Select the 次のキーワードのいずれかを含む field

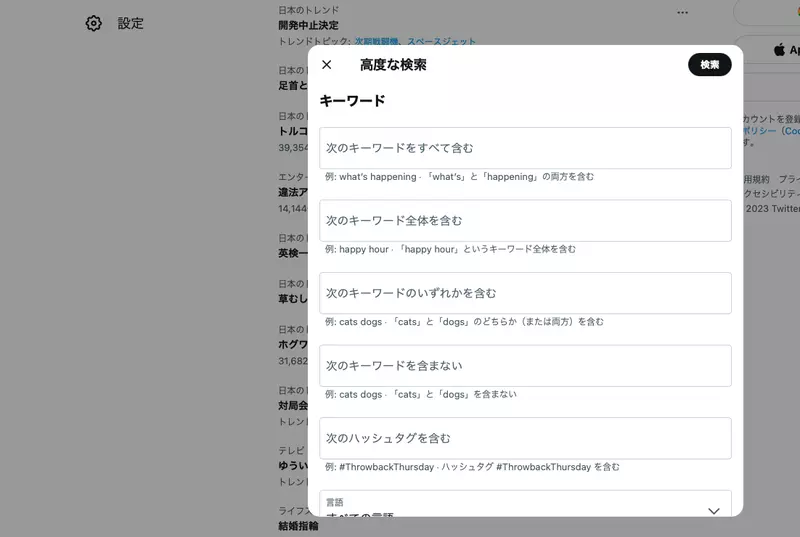point(525,294)
